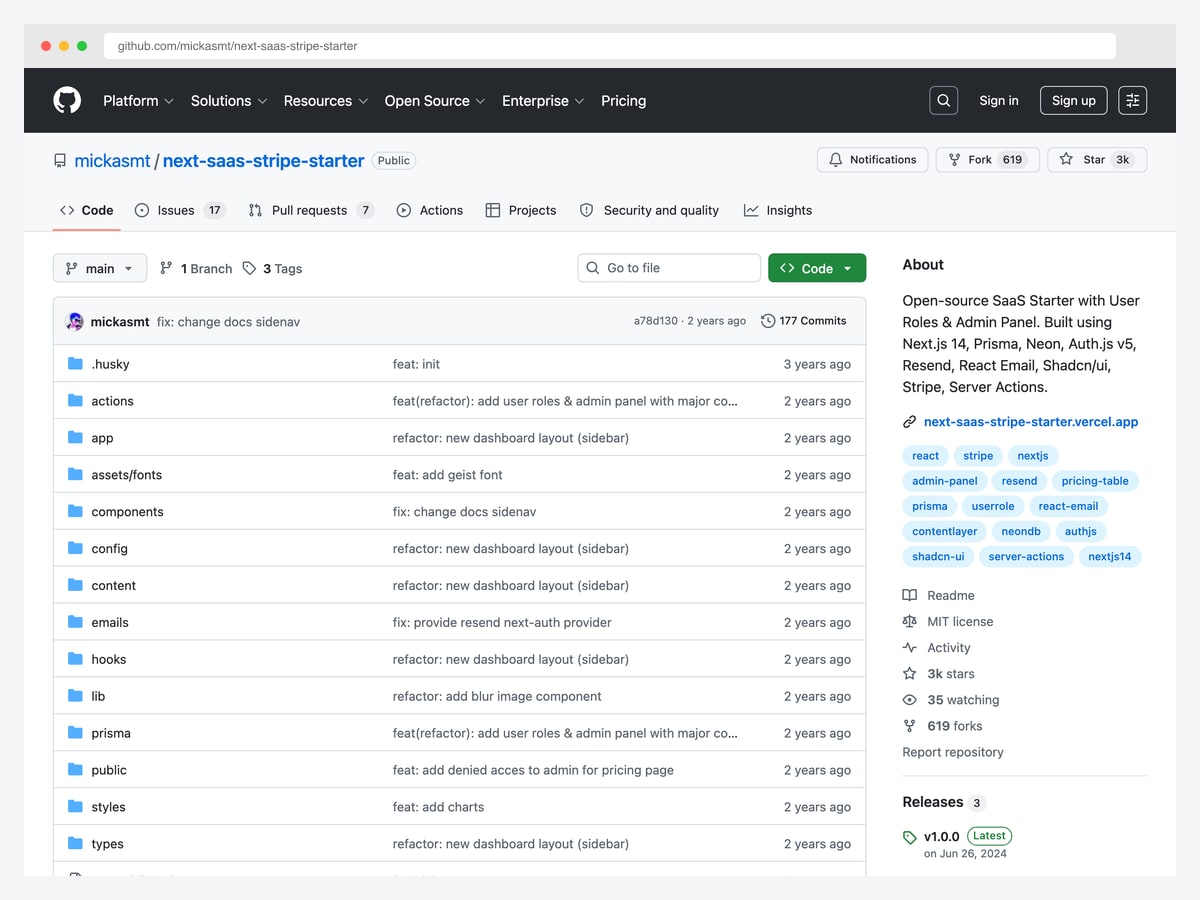Viewport: 1200px width, 900px height.
Task: Open the header settings sliders icon
Action: tap(1132, 100)
